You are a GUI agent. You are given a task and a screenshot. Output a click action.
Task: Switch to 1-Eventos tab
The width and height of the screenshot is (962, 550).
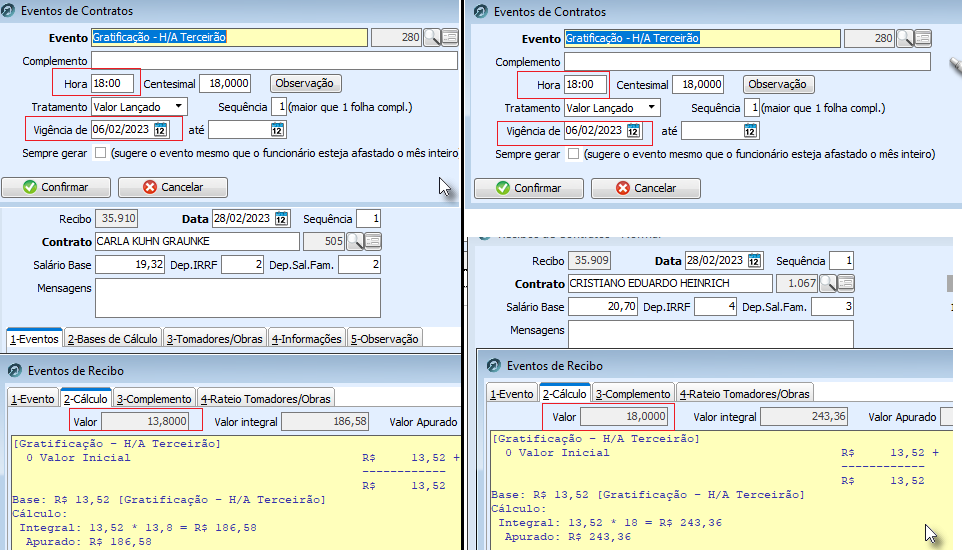tap(34, 338)
